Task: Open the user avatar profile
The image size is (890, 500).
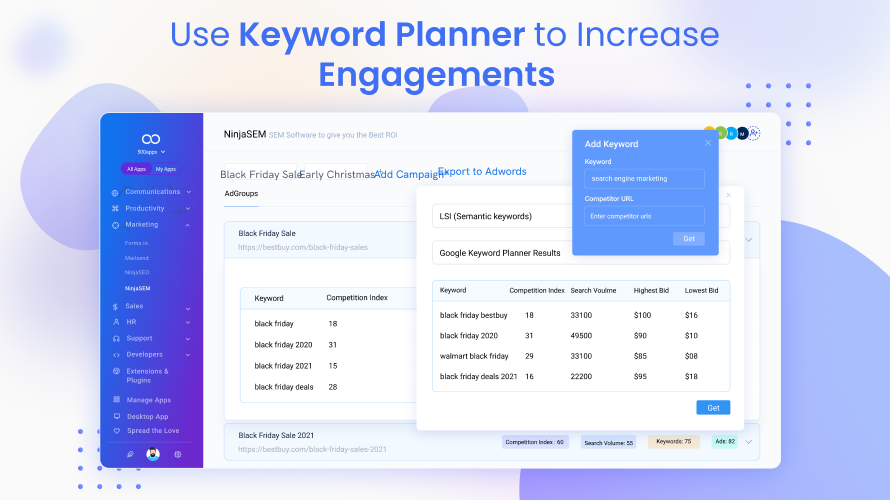Action: pos(153,454)
